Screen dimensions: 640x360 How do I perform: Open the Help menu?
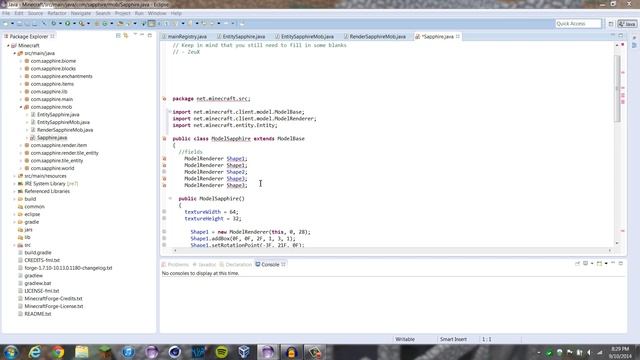click(176, 13)
